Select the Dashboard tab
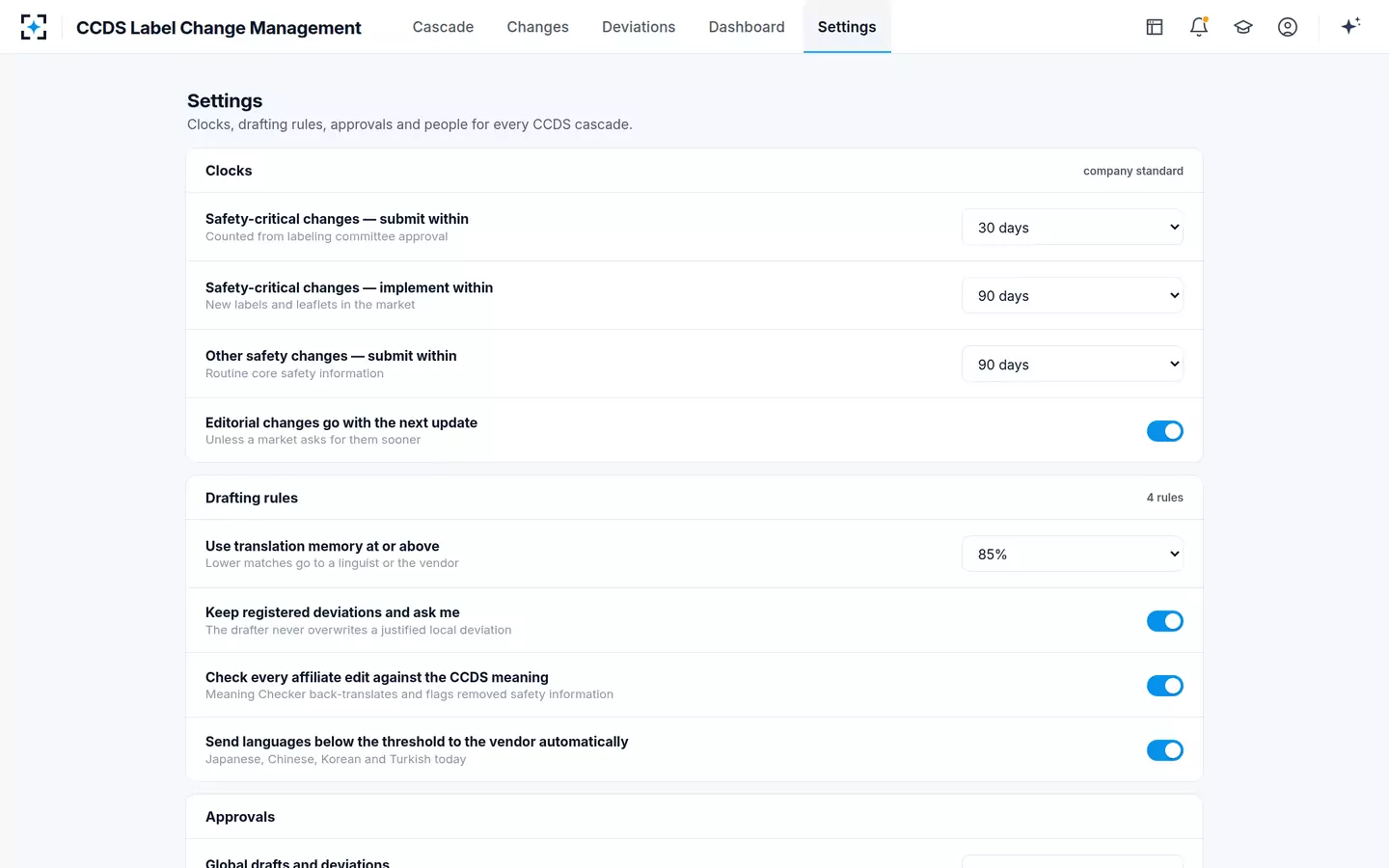This screenshot has width=1389, height=868. (747, 27)
